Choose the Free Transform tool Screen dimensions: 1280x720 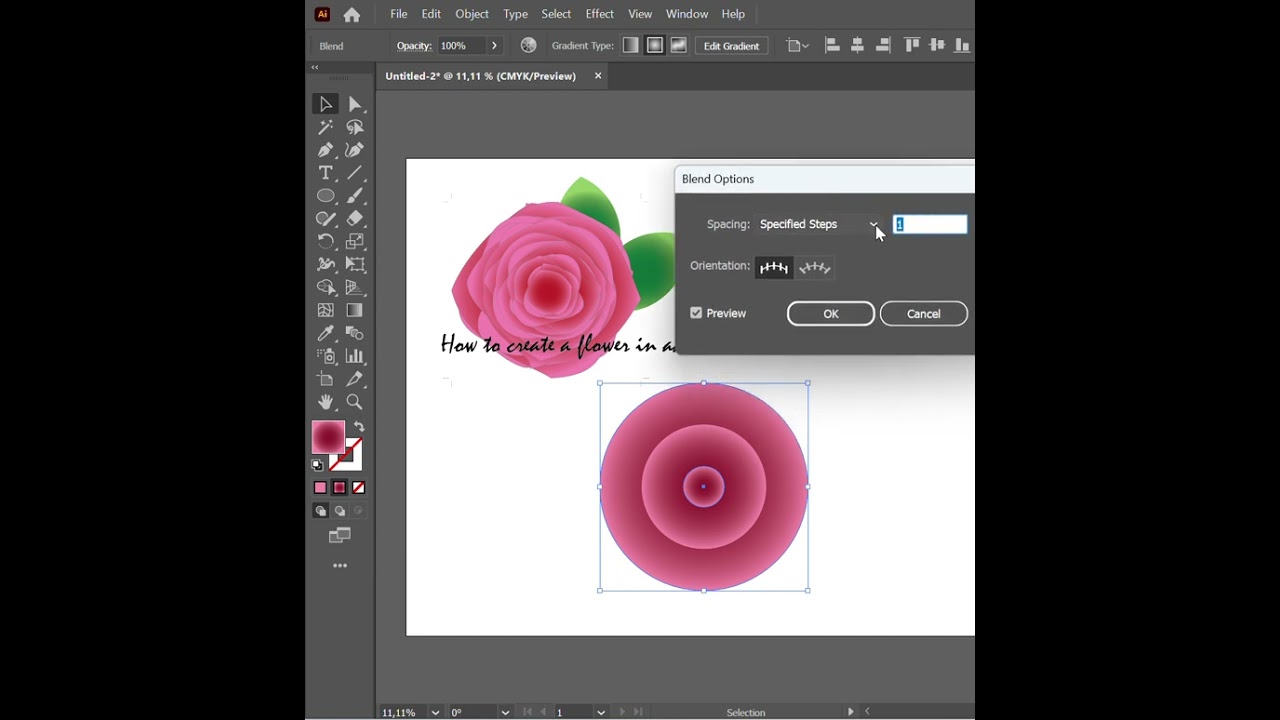(355, 264)
